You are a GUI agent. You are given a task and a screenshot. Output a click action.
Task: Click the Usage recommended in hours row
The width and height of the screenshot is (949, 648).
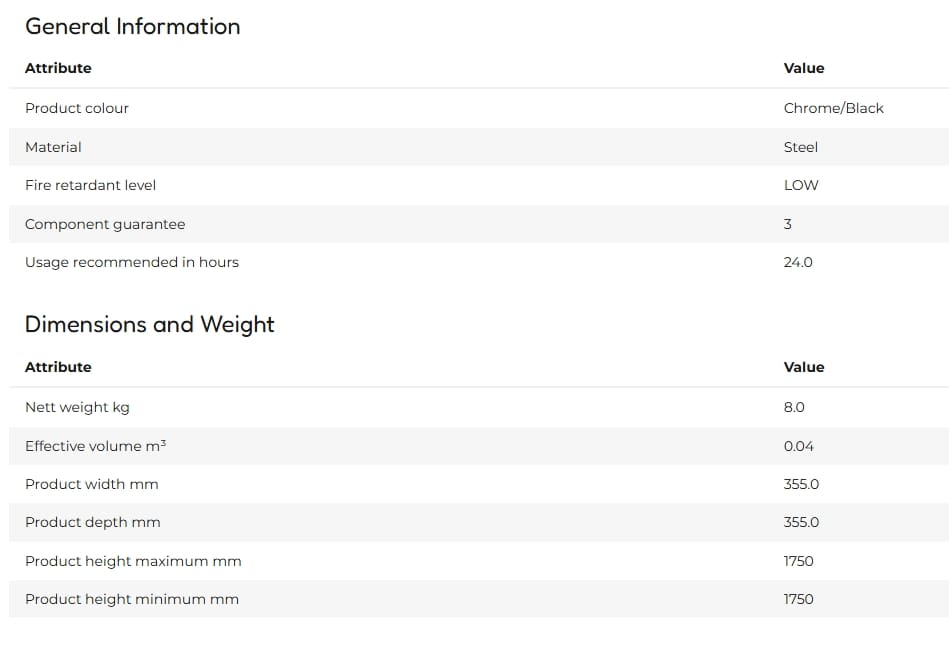click(479, 263)
